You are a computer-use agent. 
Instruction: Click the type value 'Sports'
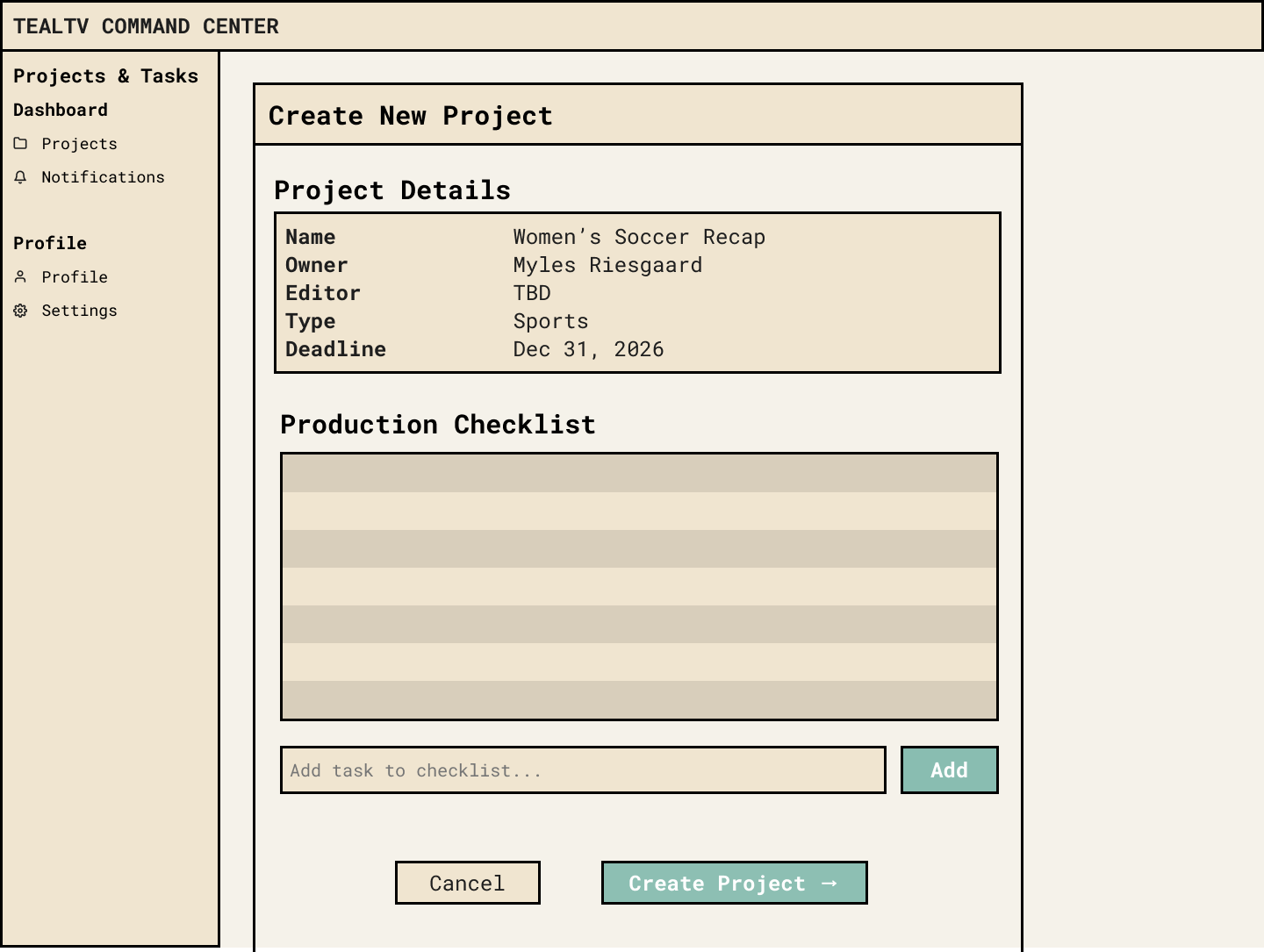(550, 321)
